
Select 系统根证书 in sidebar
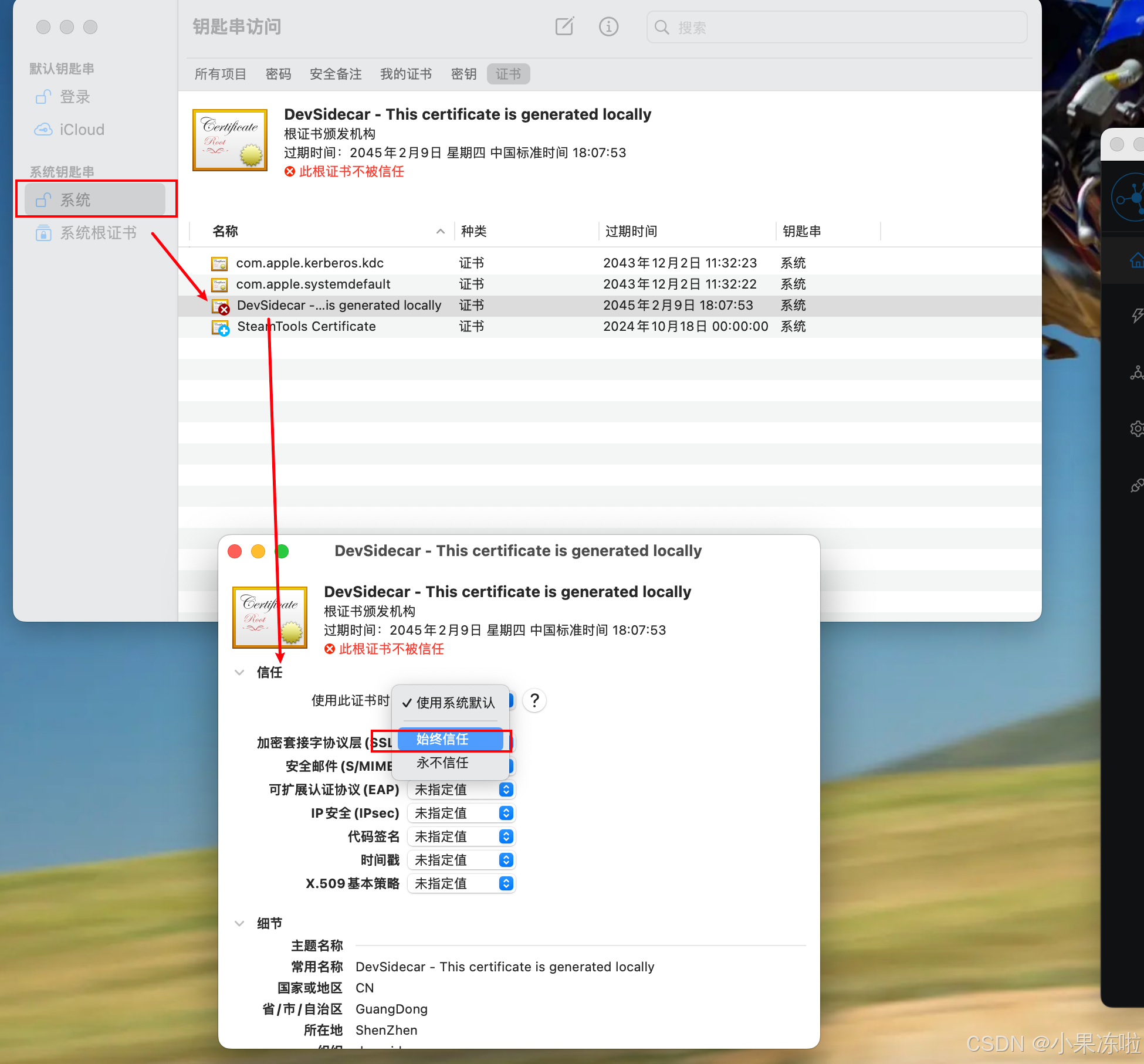tap(98, 233)
